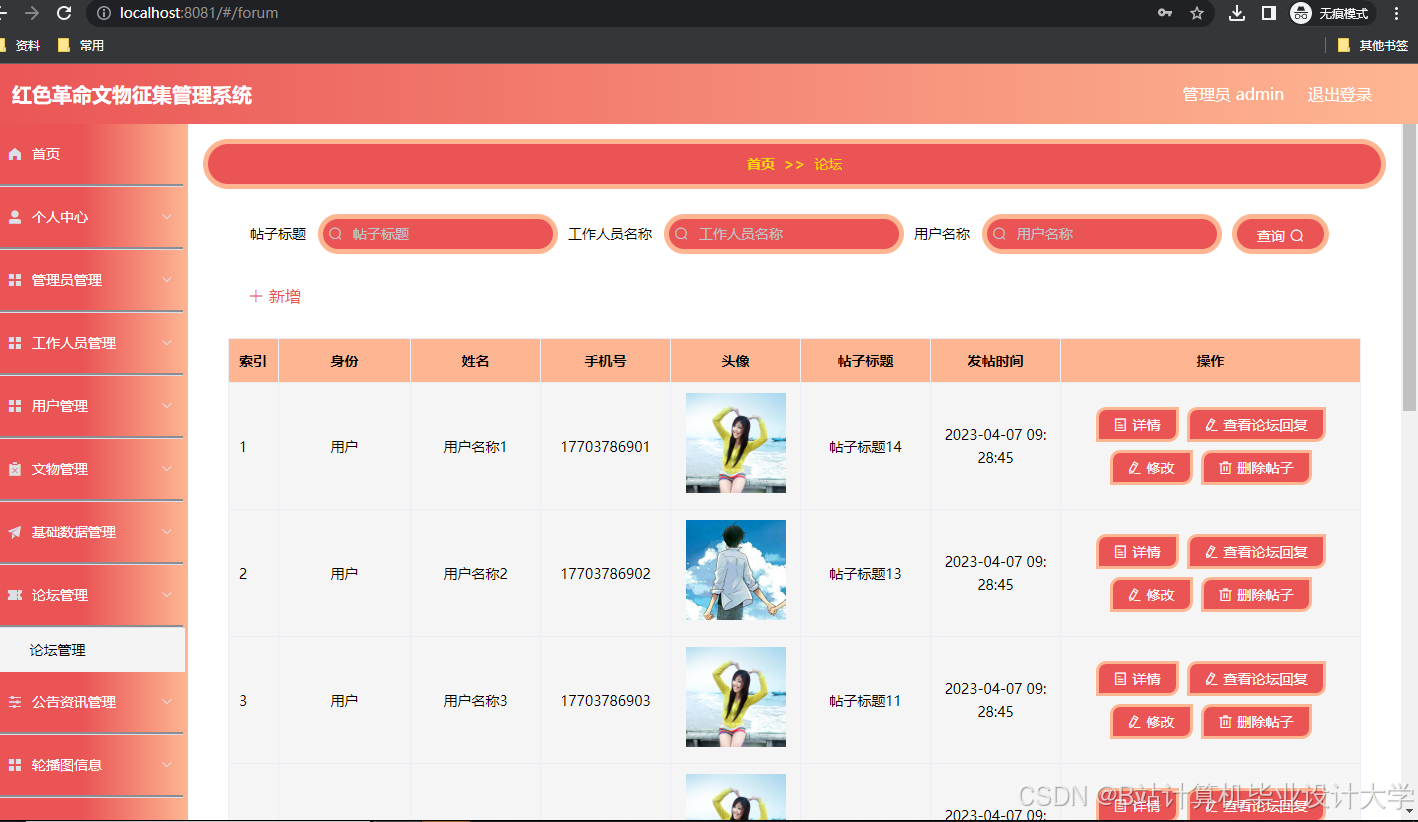Expand 公告资讯管理 chevron

tap(167, 702)
